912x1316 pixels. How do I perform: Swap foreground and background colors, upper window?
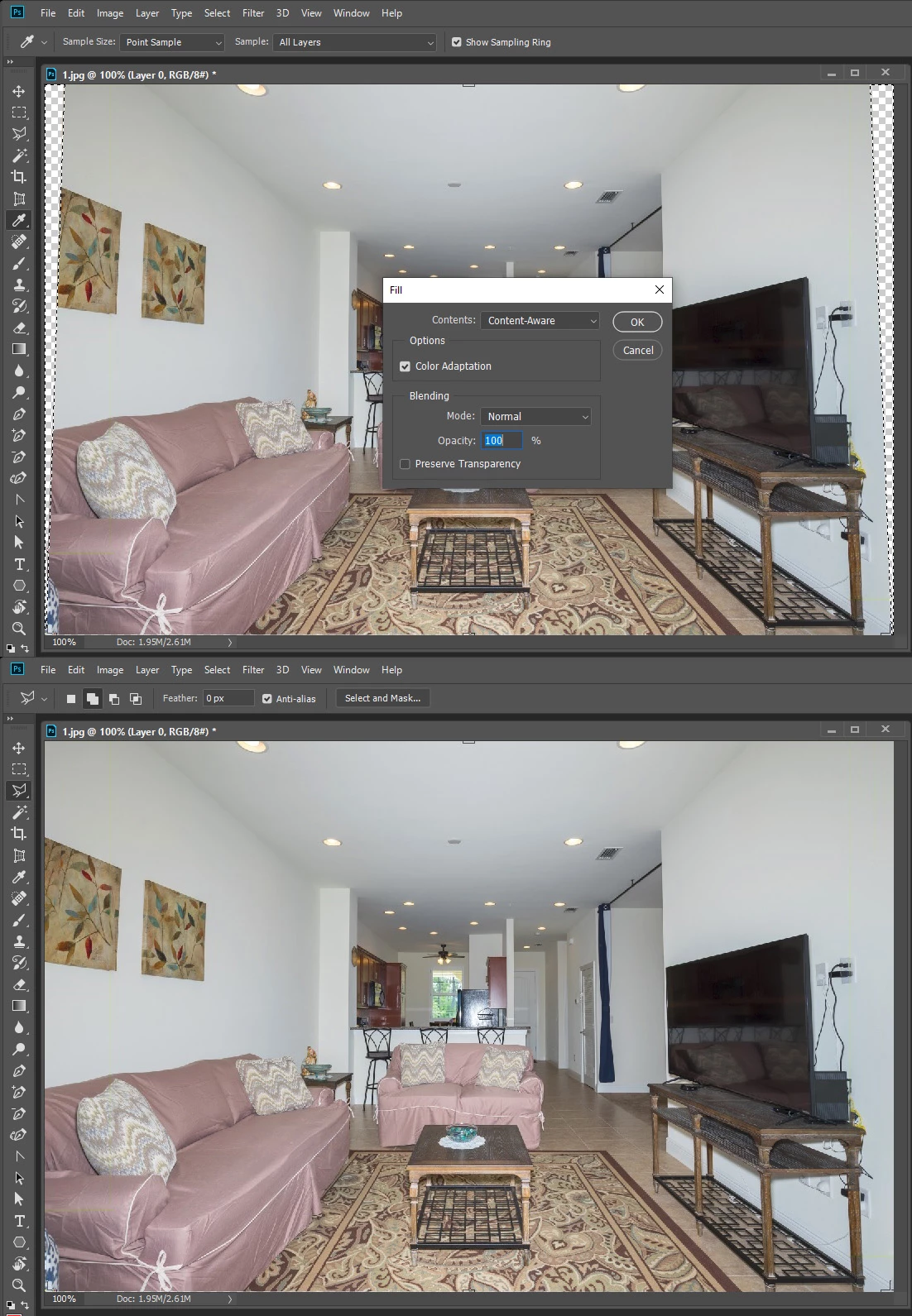pyautogui.click(x=25, y=648)
